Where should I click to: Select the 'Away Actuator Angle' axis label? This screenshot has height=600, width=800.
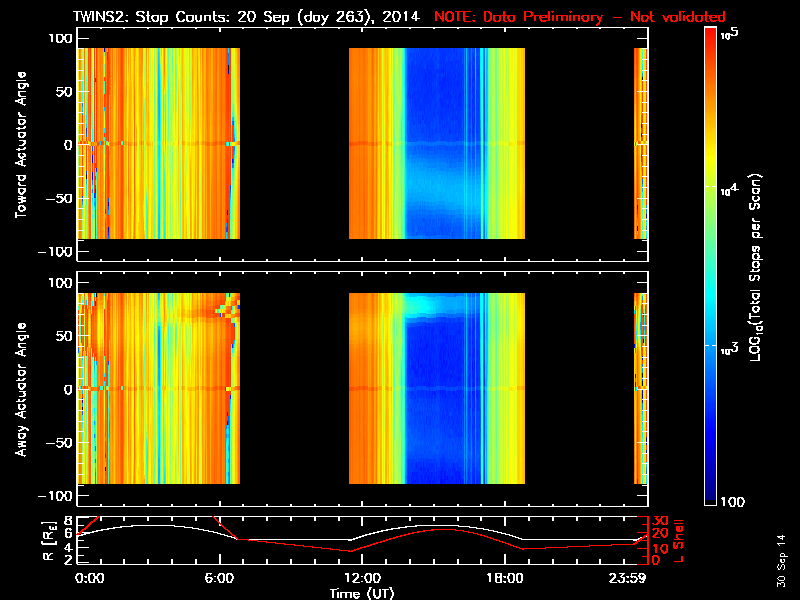tap(21, 389)
